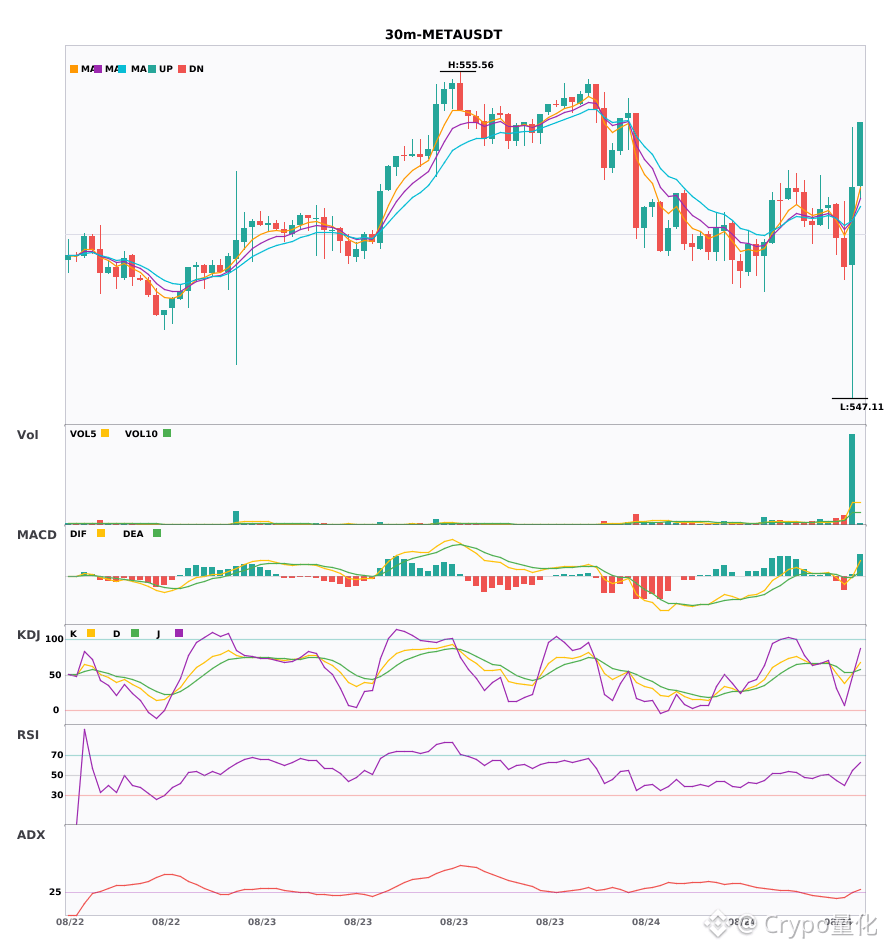
Task: Click the RSI 30 level label
Action: 57,795
